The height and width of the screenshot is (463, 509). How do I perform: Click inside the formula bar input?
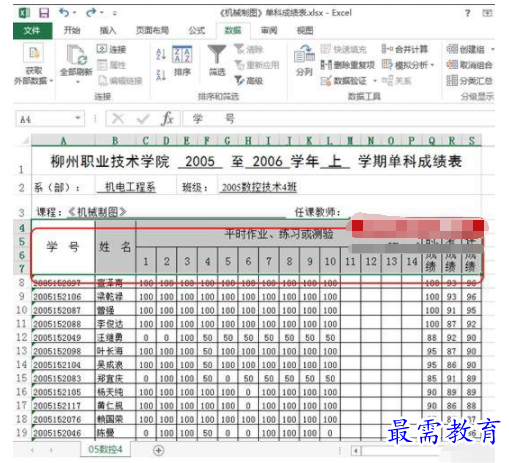(x=338, y=119)
